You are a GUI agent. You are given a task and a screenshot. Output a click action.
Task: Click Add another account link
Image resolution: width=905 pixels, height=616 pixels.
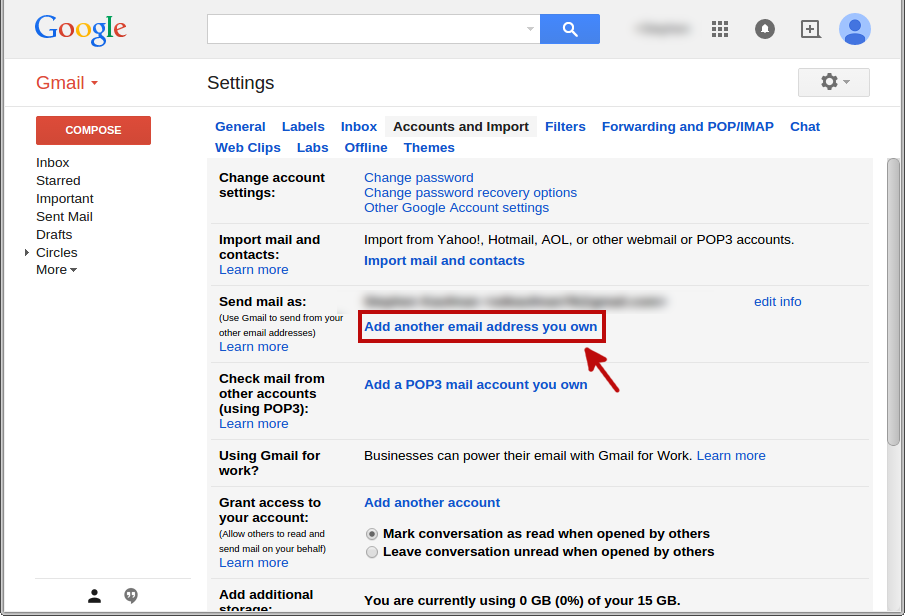click(432, 503)
